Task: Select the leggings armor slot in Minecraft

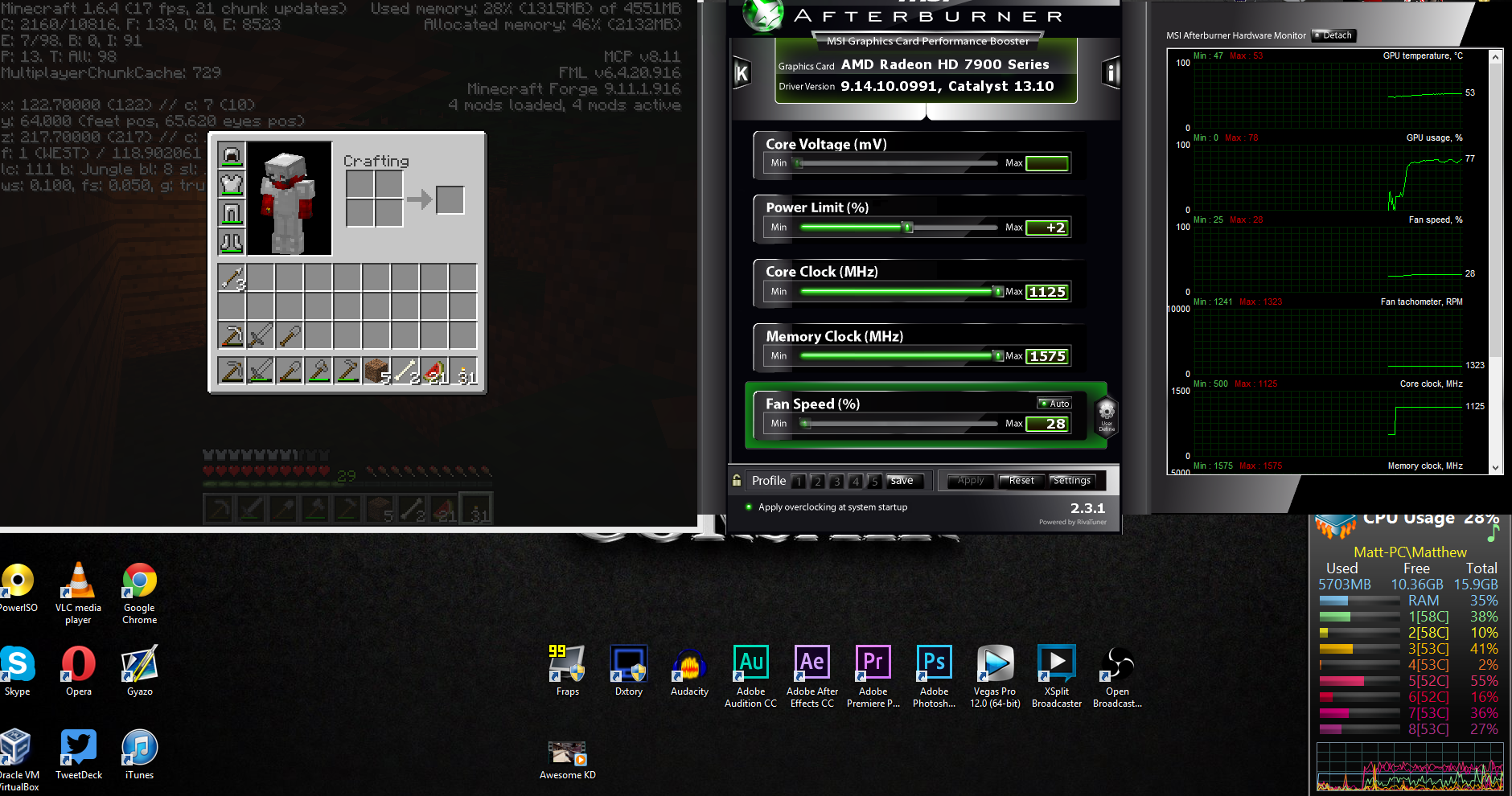Action: [232, 213]
